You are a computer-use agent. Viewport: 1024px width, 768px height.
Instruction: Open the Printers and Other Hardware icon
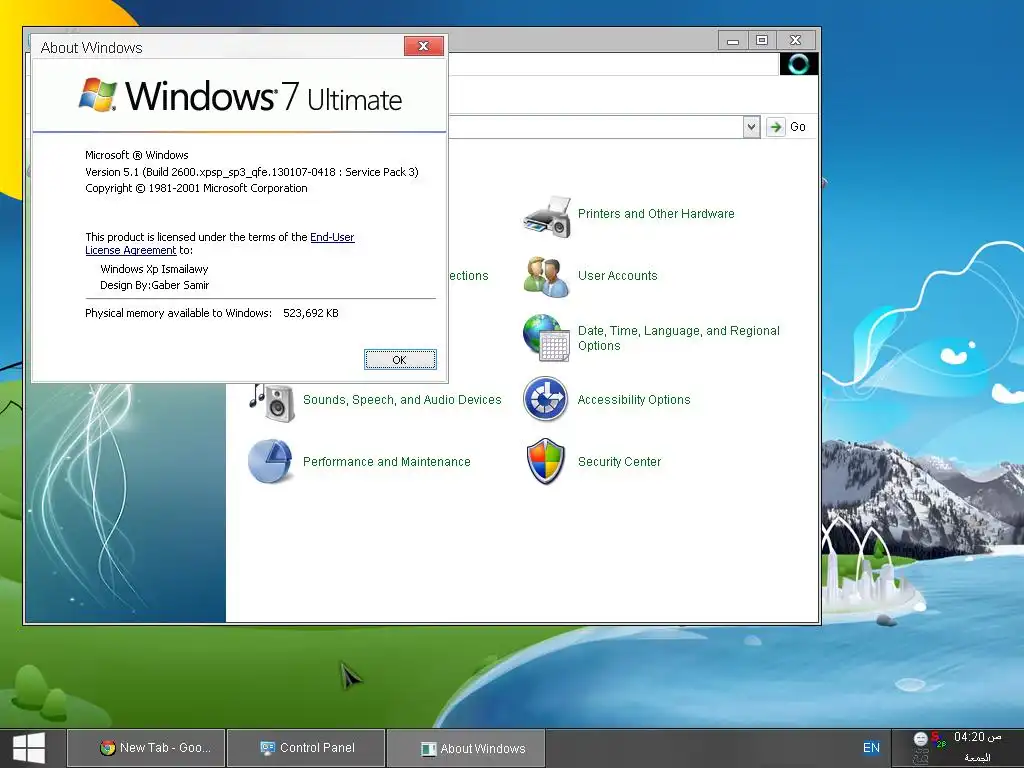(547, 216)
